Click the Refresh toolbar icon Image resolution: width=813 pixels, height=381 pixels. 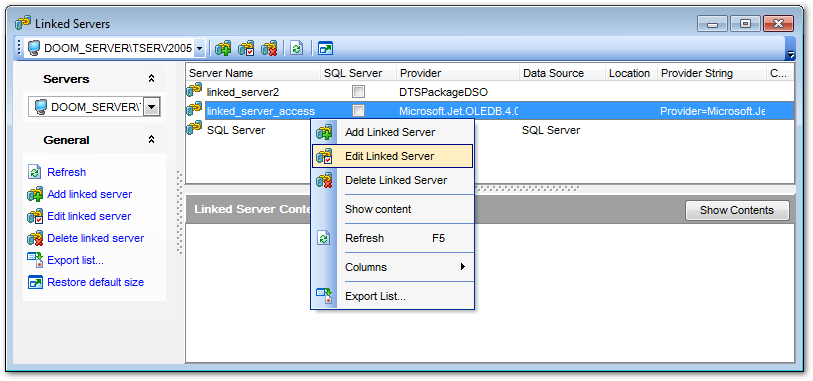coord(297,49)
